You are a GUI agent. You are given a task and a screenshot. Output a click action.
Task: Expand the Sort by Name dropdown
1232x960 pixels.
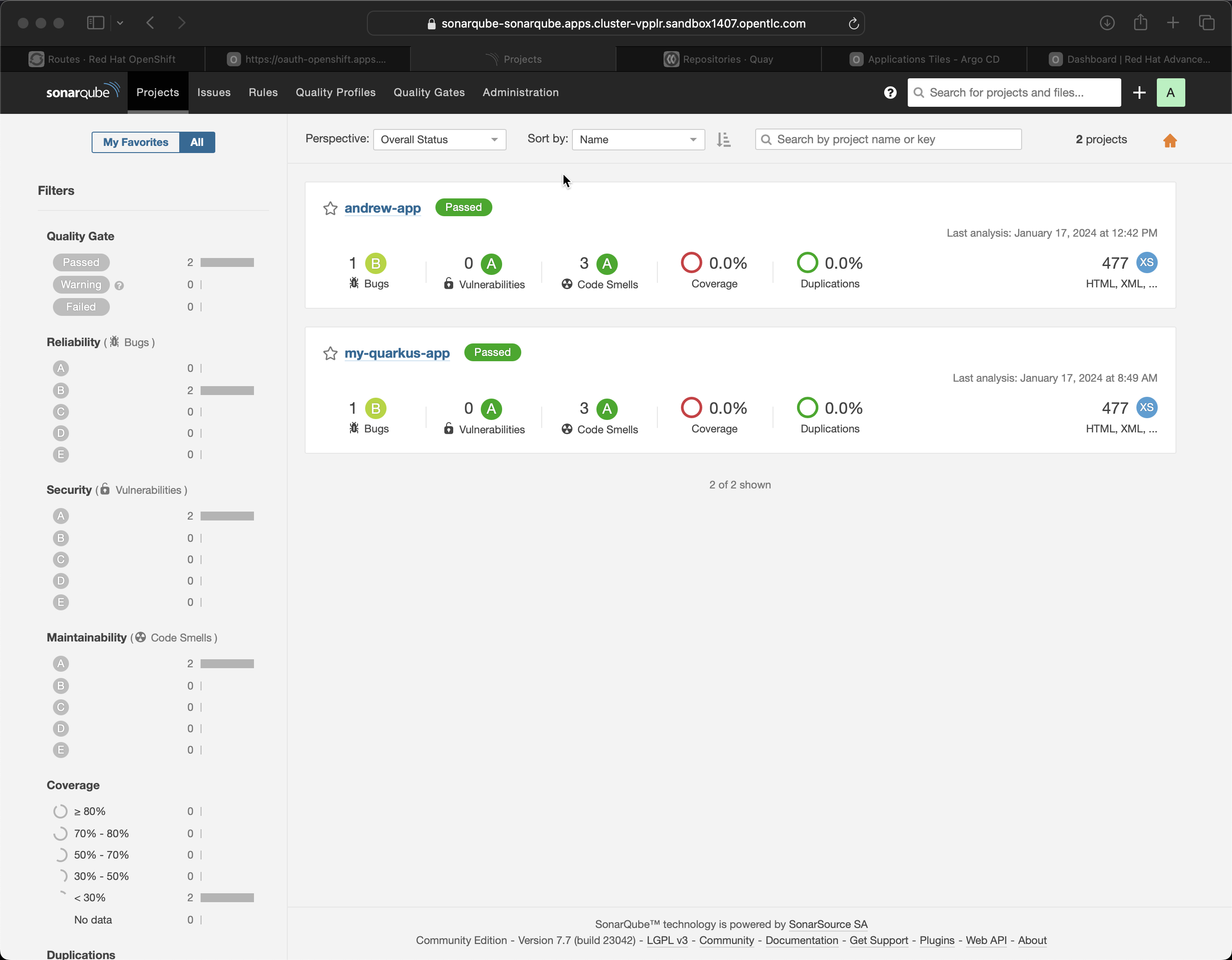(x=637, y=139)
